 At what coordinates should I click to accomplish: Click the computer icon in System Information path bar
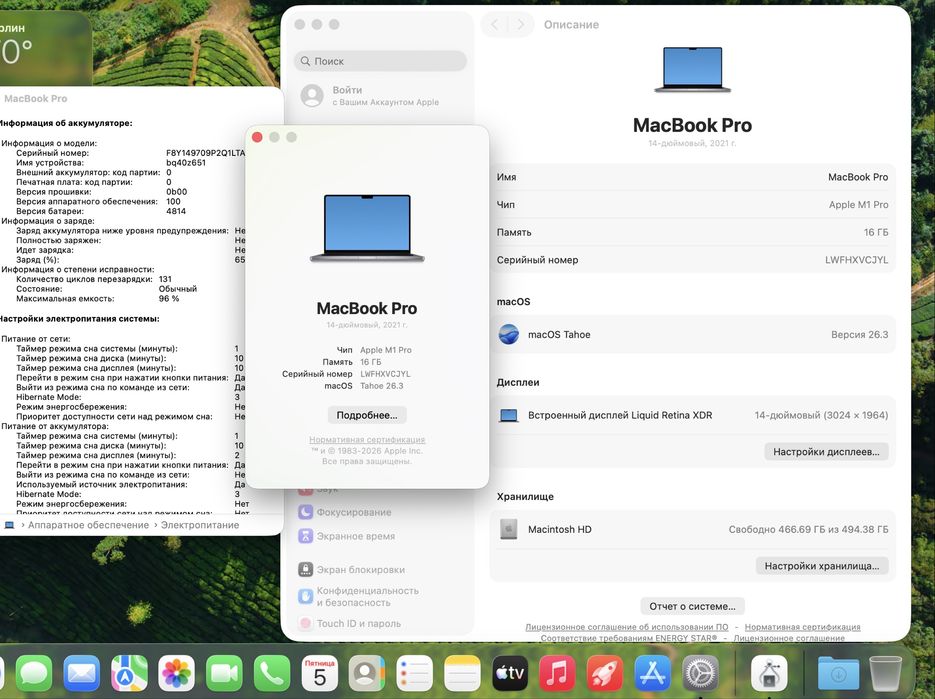[9, 525]
